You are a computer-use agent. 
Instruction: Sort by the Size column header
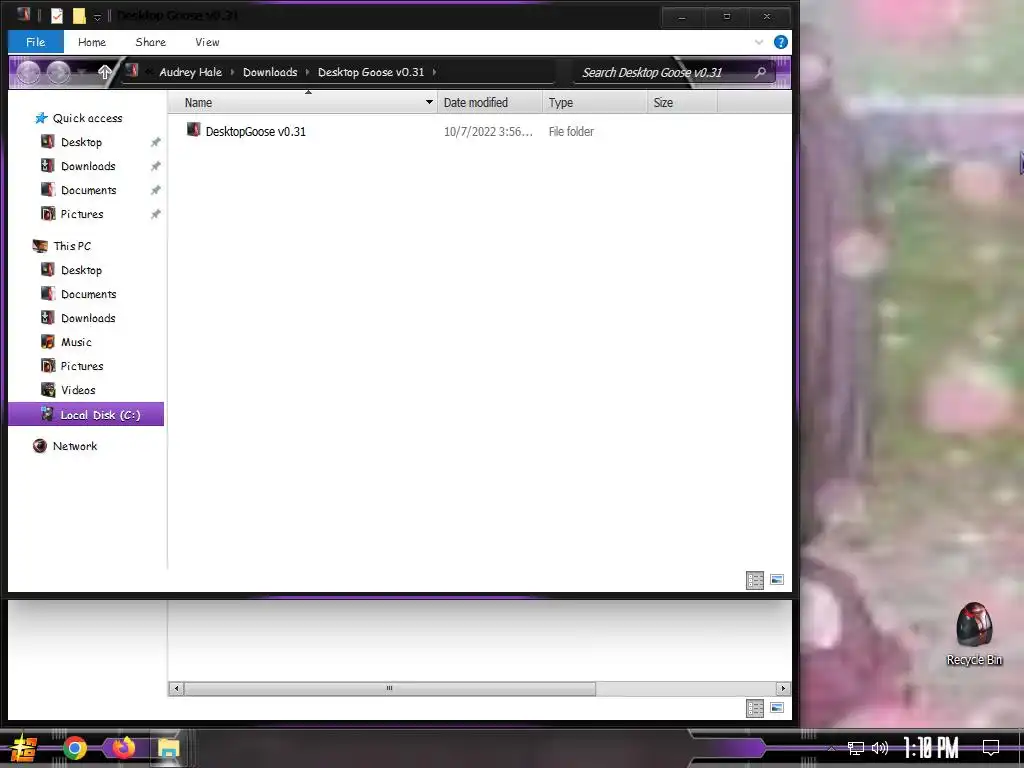click(682, 103)
